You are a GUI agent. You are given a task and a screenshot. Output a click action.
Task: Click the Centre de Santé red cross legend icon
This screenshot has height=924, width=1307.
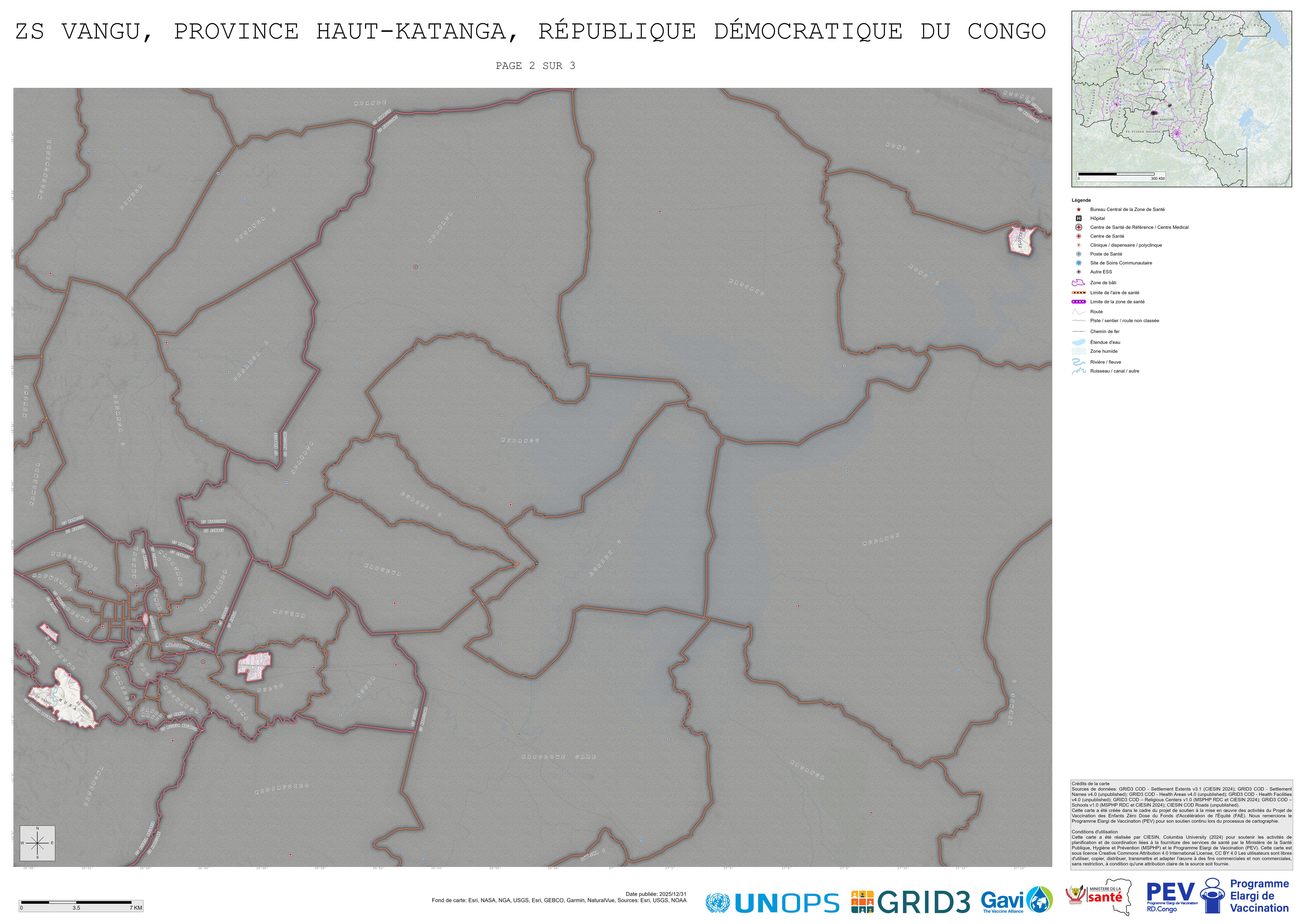click(1078, 236)
